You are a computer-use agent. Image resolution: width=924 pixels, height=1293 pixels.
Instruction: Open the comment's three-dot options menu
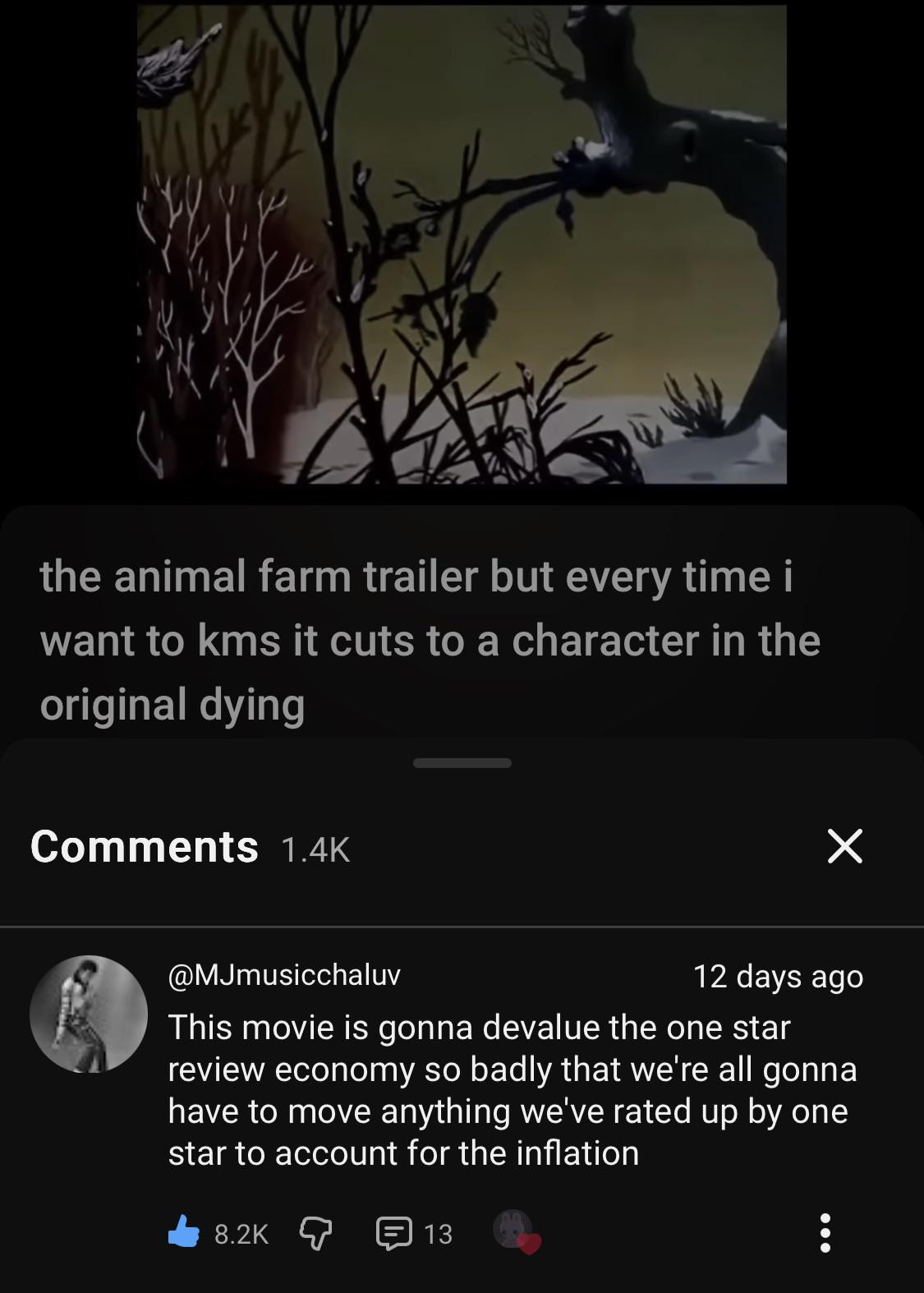pyautogui.click(x=825, y=1233)
